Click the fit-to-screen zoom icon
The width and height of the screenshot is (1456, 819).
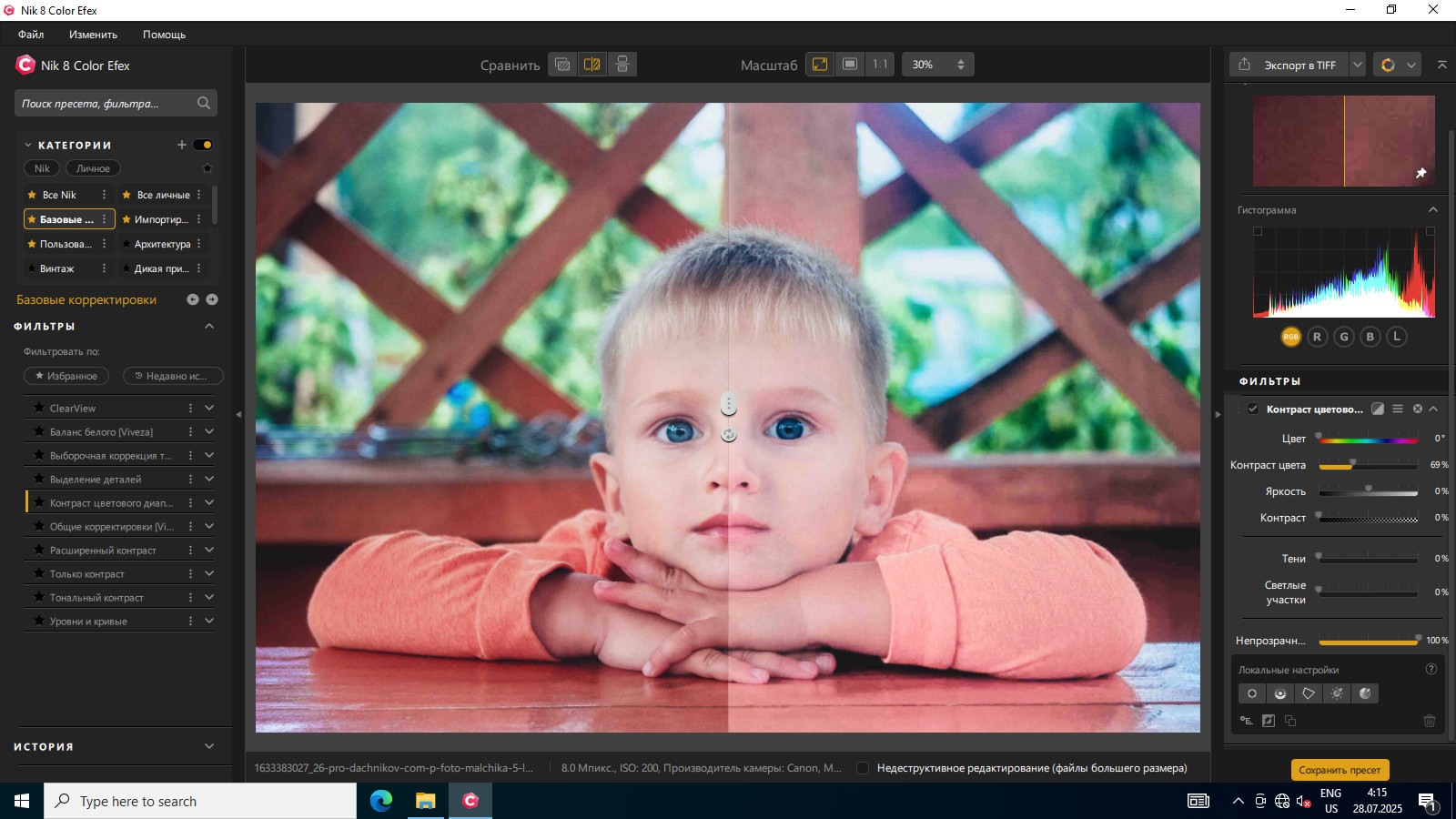pyautogui.click(x=820, y=65)
